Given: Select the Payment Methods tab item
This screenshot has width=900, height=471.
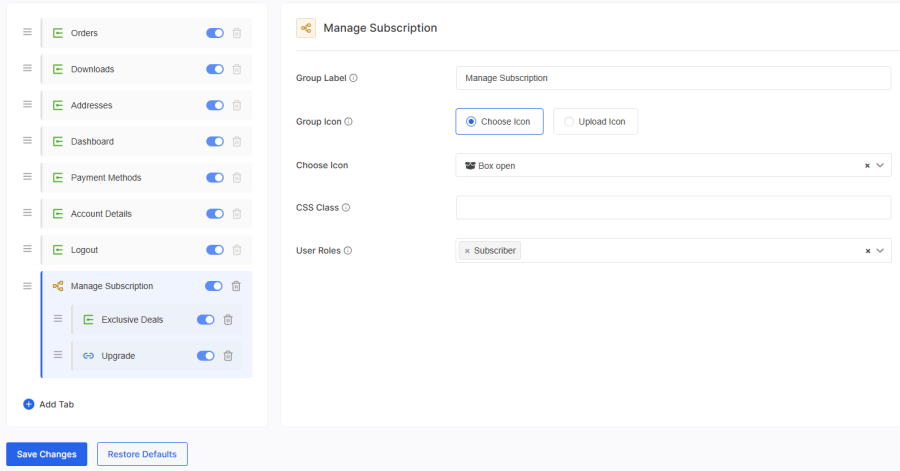Looking at the screenshot, I should [106, 178].
